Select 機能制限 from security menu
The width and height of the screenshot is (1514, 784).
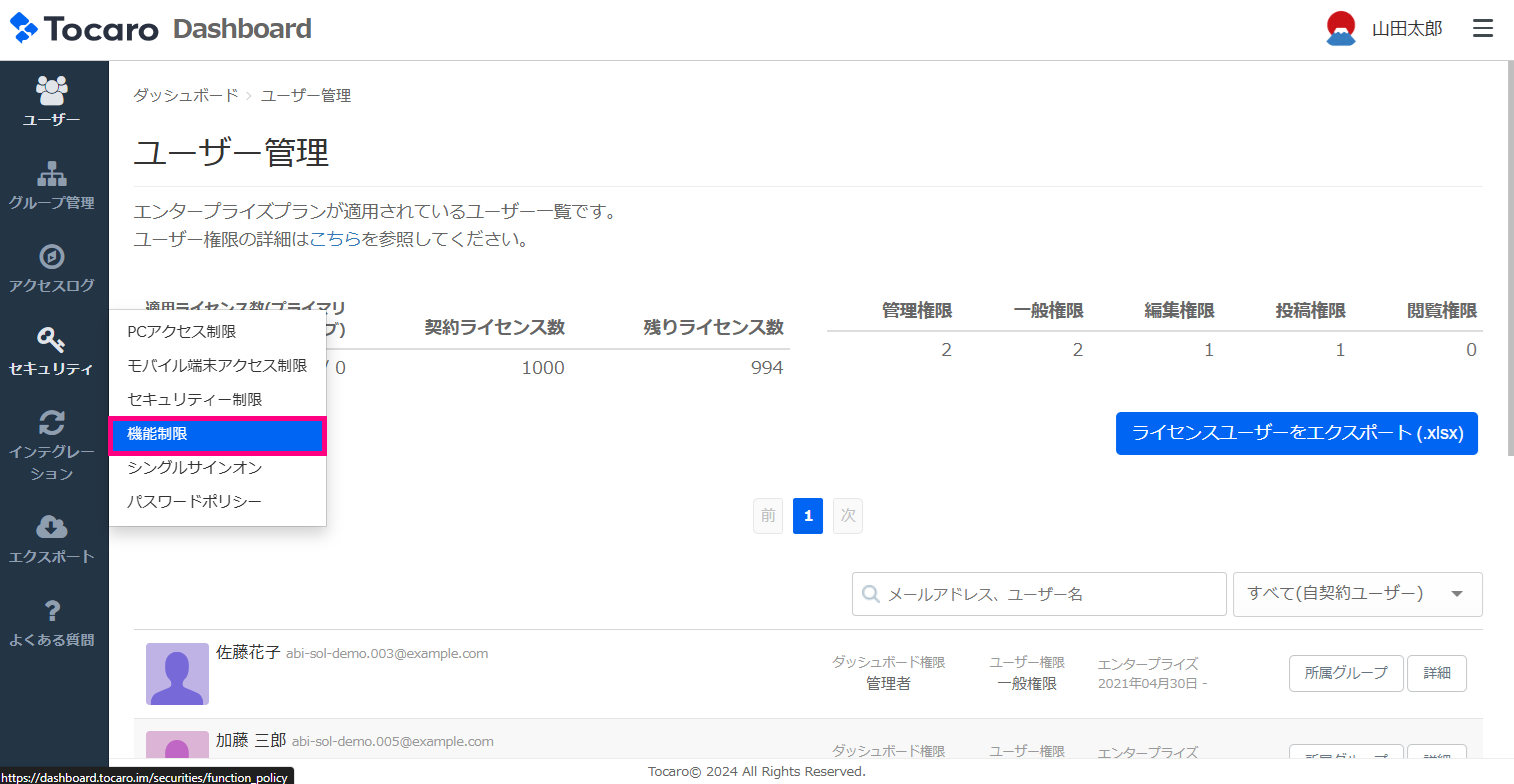pyautogui.click(x=217, y=434)
